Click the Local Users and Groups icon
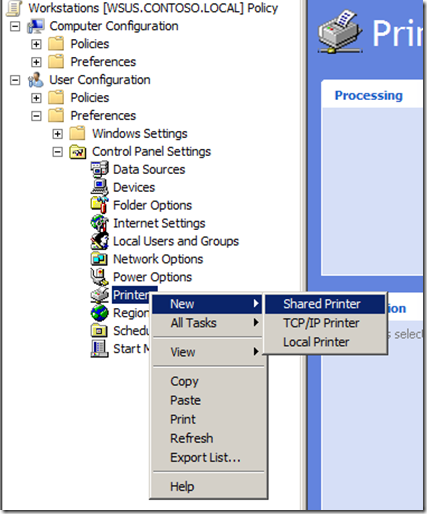 pos(99,241)
